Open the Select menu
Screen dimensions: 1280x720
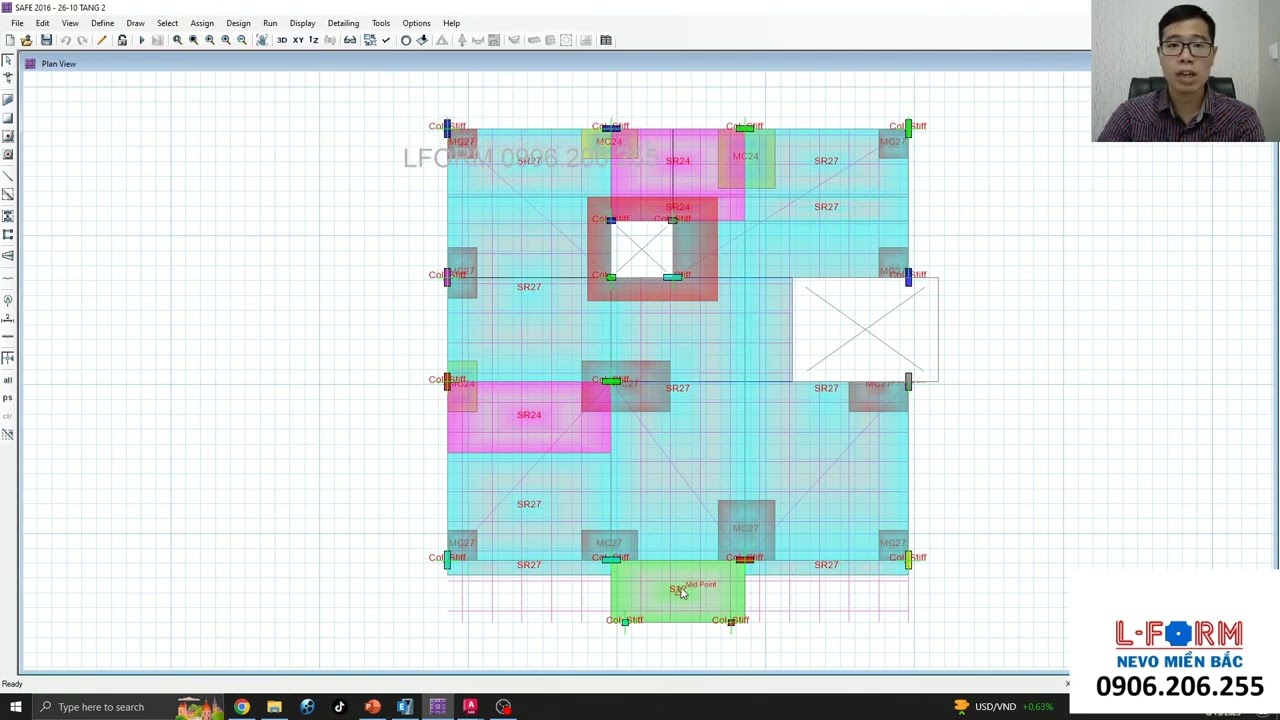point(167,23)
